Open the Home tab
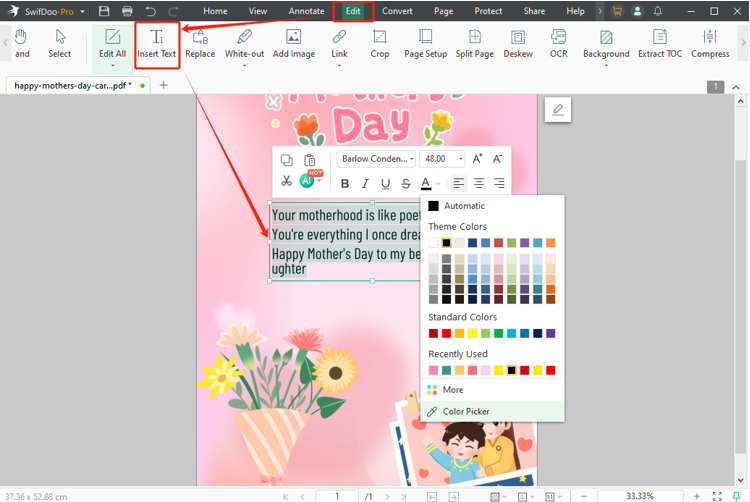Screen dimensions: 750x502 pyautogui.click(x=215, y=11)
